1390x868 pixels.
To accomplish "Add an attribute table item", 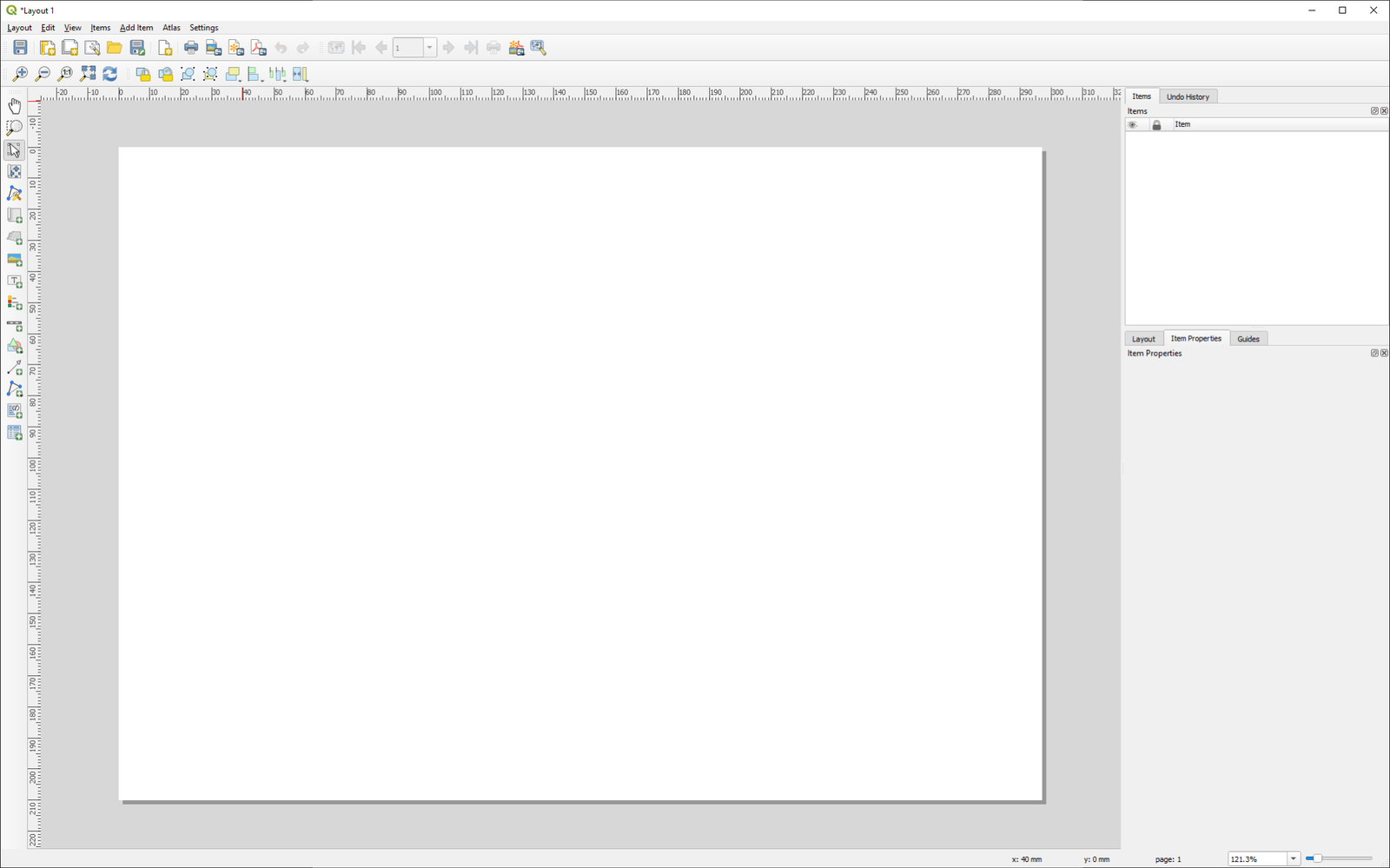I will (x=14, y=432).
